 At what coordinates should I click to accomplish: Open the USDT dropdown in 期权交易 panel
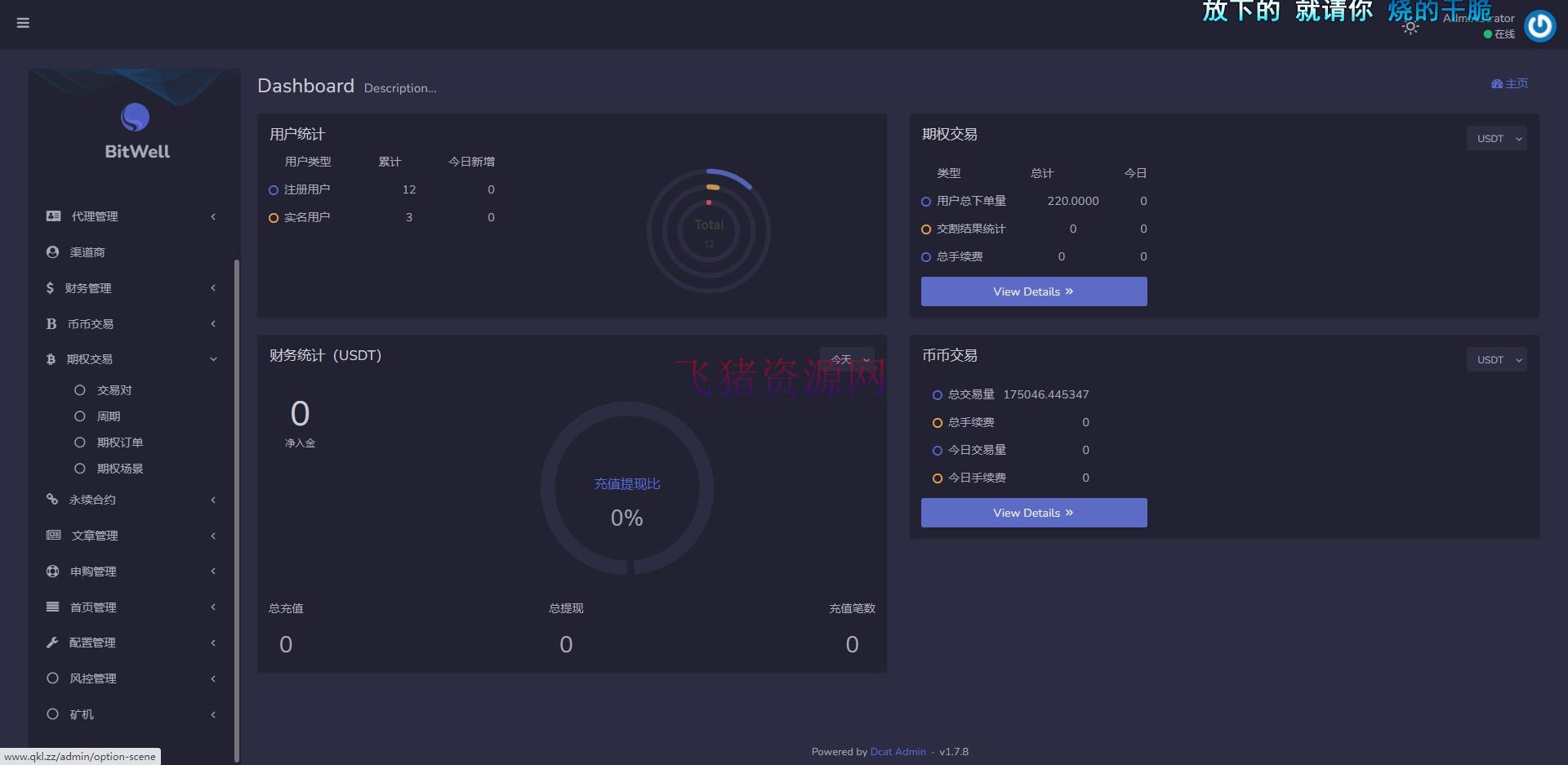(1496, 138)
